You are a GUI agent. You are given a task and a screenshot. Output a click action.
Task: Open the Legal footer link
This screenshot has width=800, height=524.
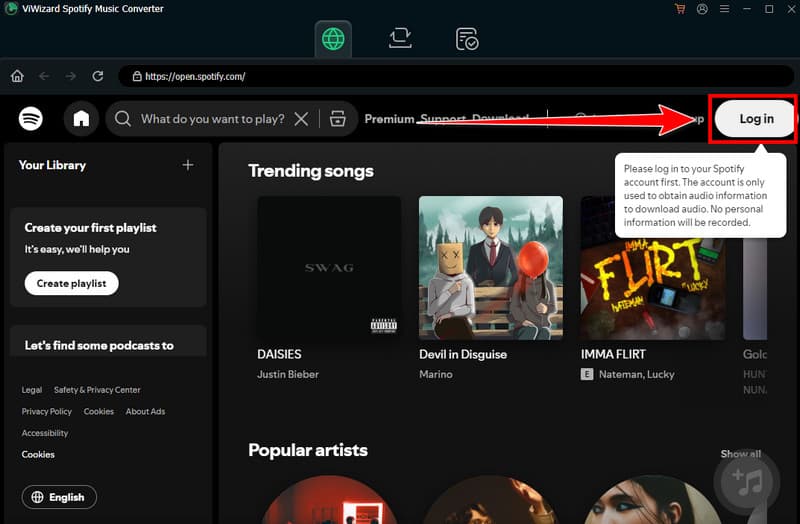[32, 390]
